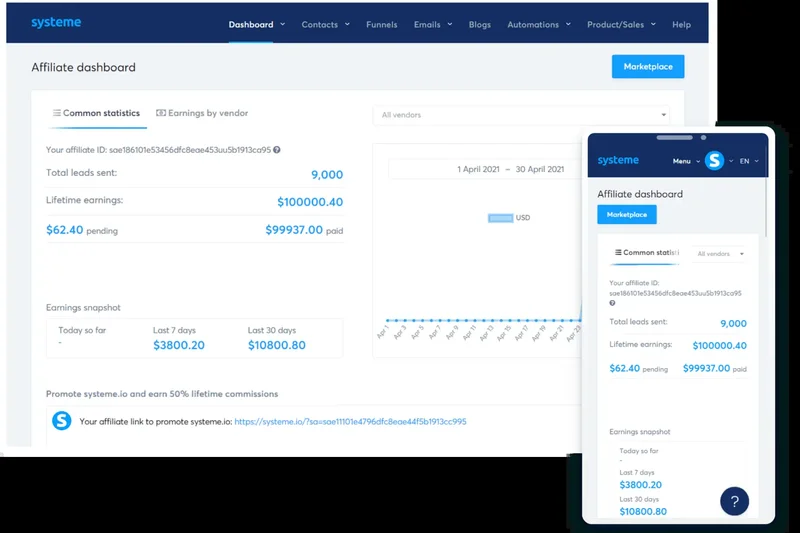This screenshot has height=533, width=800.
Task: Go to Funnels page
Action: [382, 24]
